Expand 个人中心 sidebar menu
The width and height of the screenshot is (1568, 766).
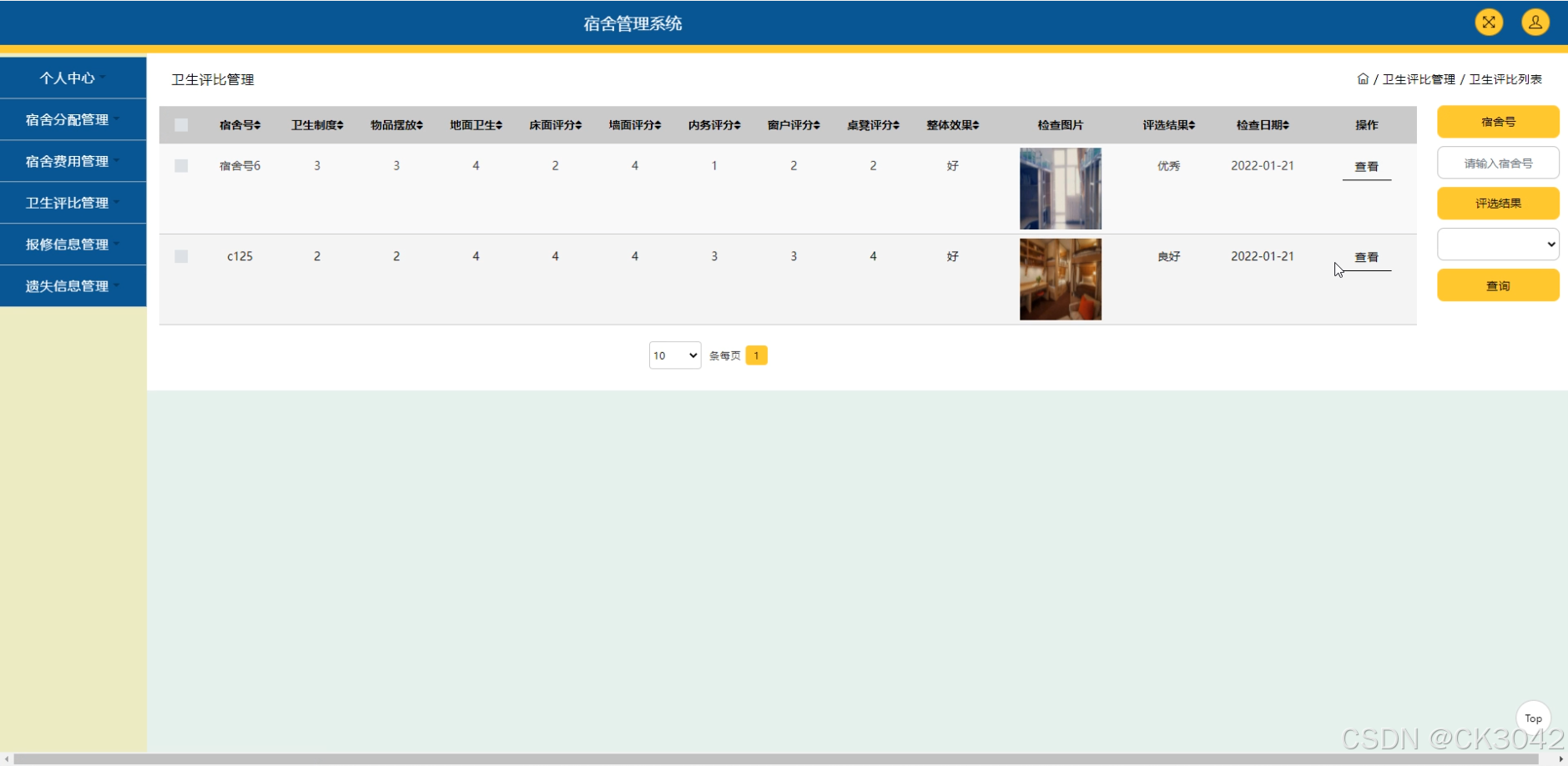tap(73, 78)
